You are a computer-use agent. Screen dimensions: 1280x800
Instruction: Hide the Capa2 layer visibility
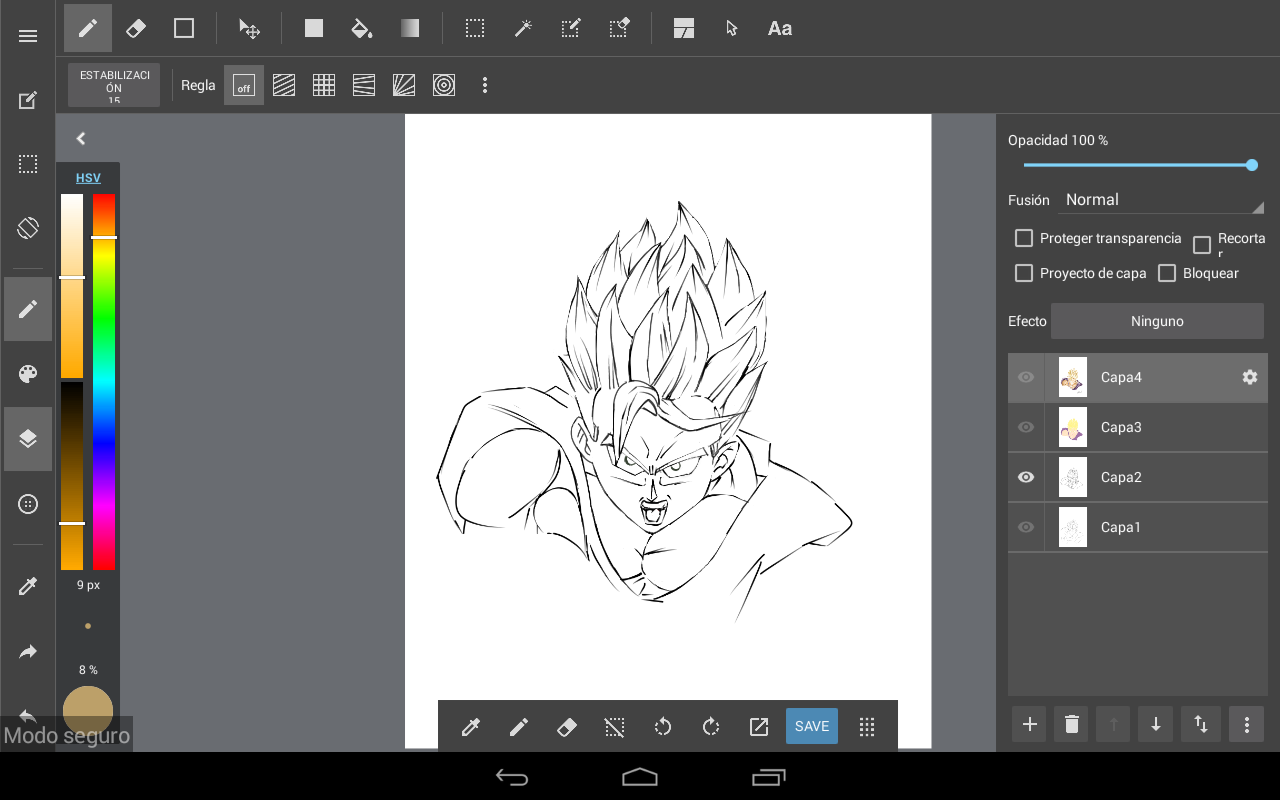[x=1026, y=477]
